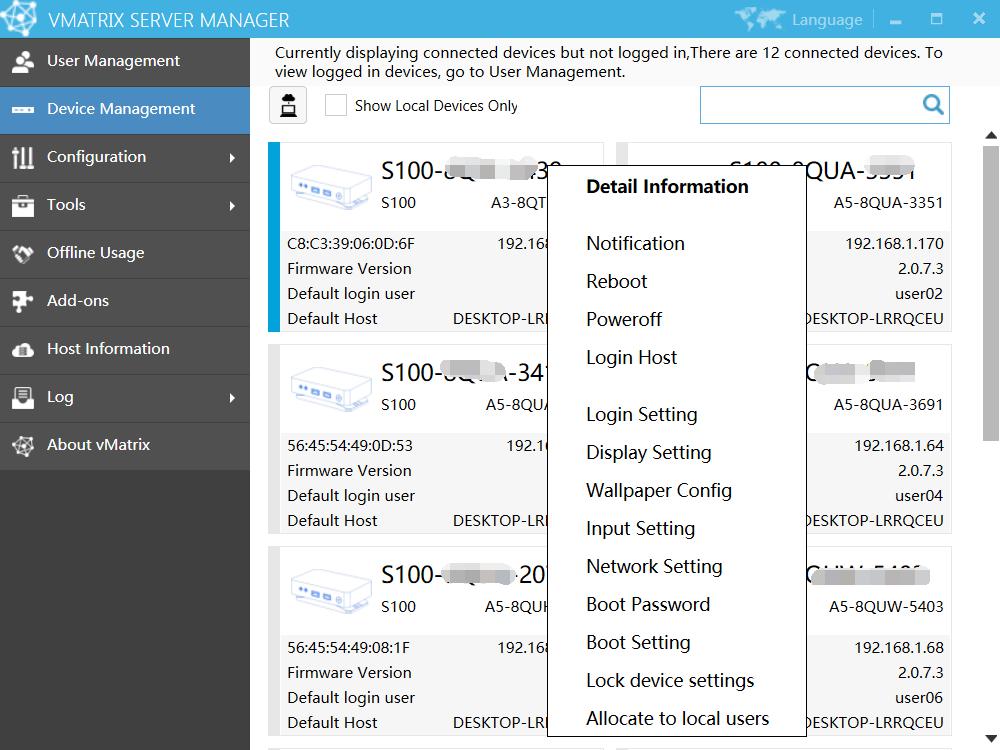Click MAC address 56:45:54:49:0D:53
1000x750 pixels.
click(x=349, y=446)
